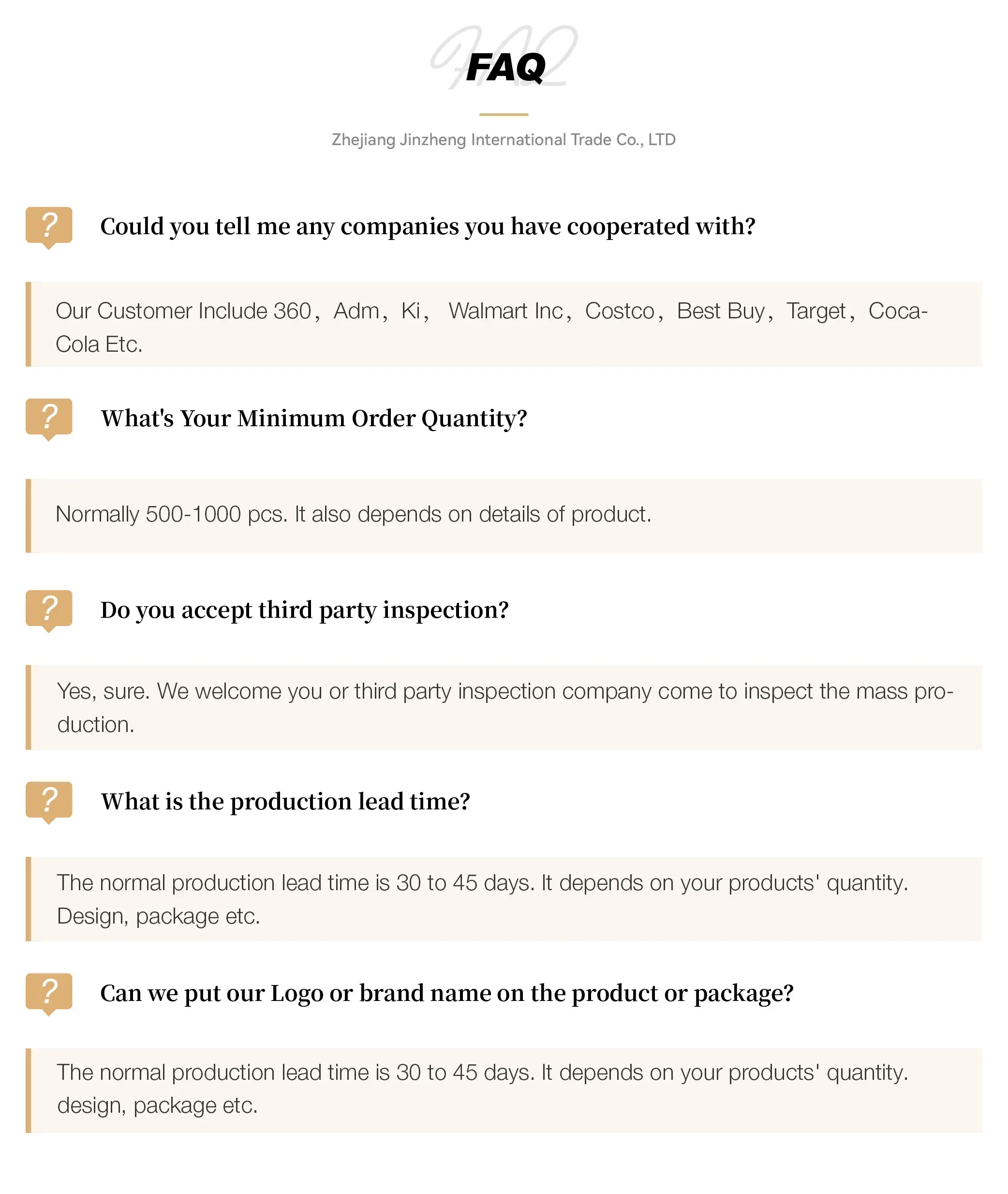
Task: Click the answer directly under the production lead time question
Action: pyautogui.click(x=482, y=899)
